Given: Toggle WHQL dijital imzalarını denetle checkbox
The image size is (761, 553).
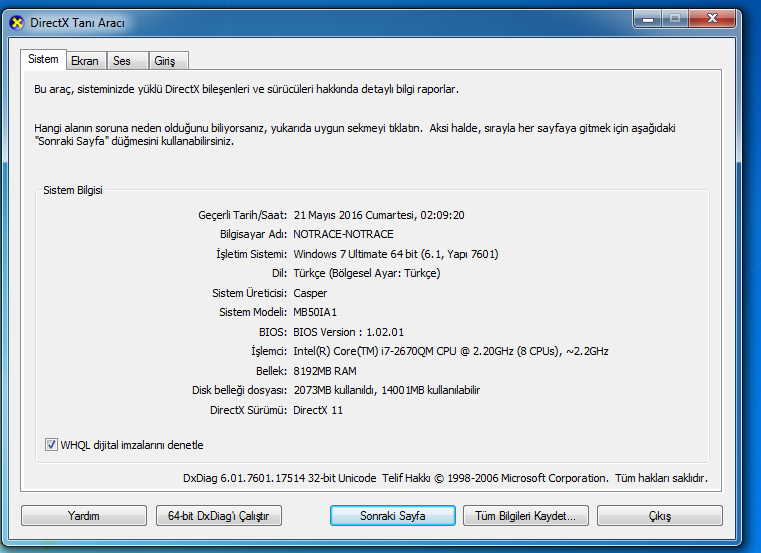Looking at the screenshot, I should click(52, 445).
